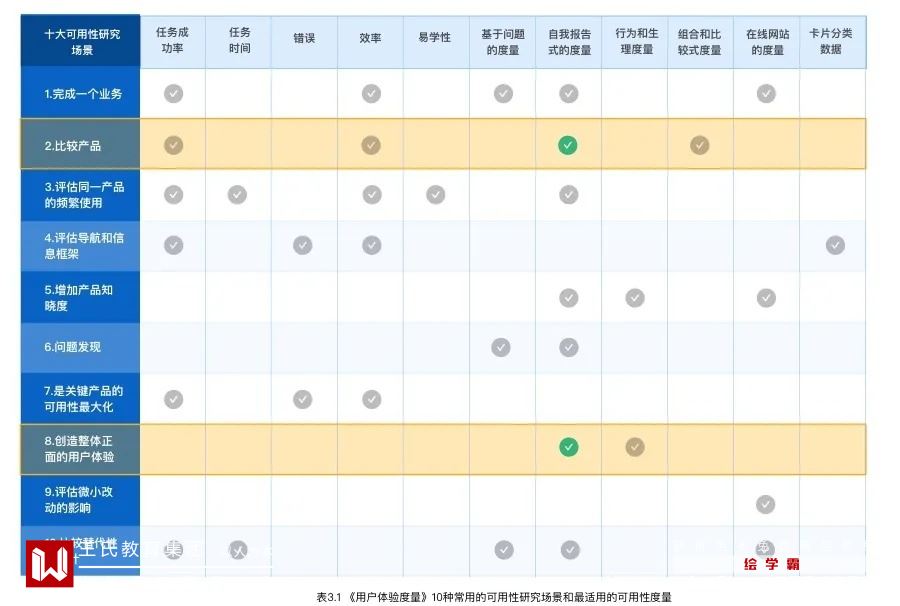Screen dimensions: 900x606
Task: Click the red W logo icon
Action: 49,563
